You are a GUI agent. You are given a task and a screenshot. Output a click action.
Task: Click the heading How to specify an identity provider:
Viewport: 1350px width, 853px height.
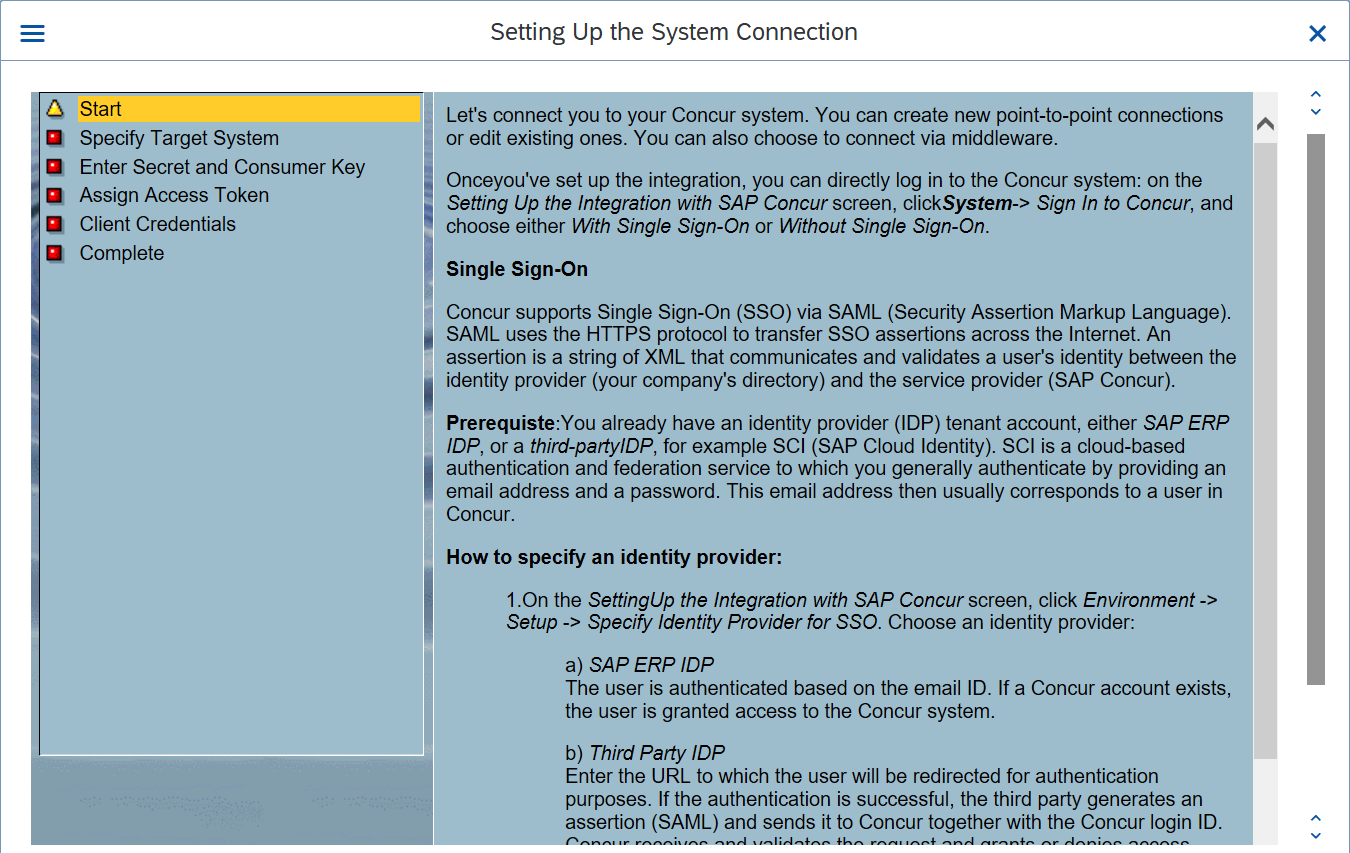coord(614,557)
